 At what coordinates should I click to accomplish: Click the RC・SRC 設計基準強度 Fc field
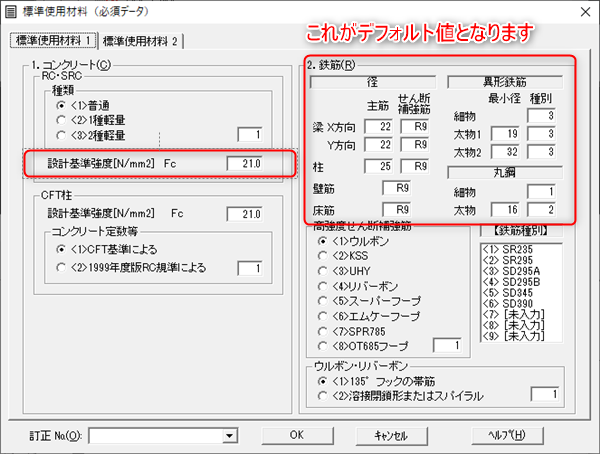pos(245,163)
